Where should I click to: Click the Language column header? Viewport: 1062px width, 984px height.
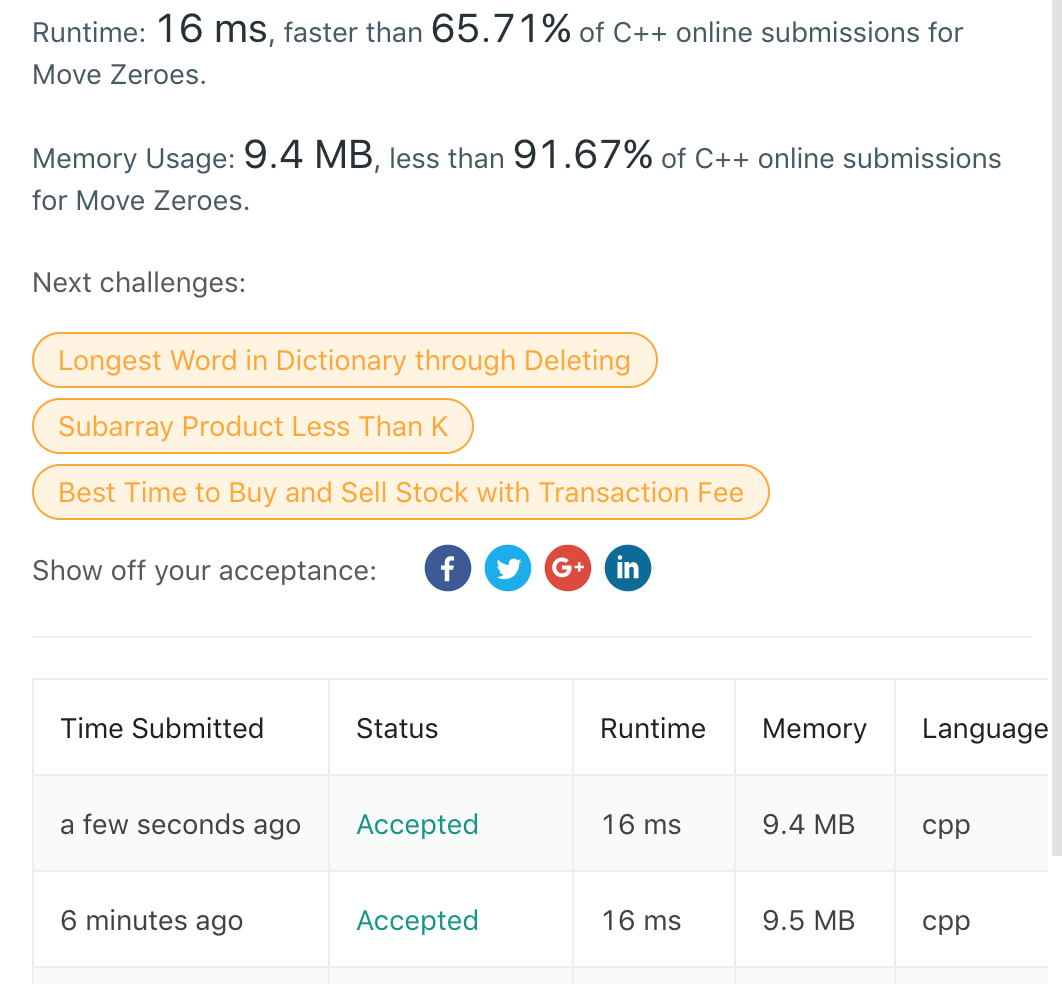(x=984, y=729)
